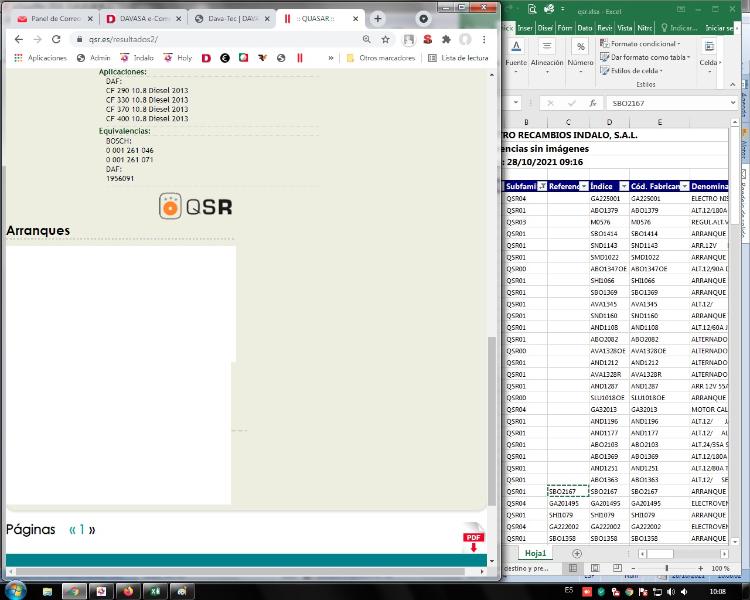Collapse the Excel ribbon with the arrow
Screen dimensions: 750x600
[732, 84]
